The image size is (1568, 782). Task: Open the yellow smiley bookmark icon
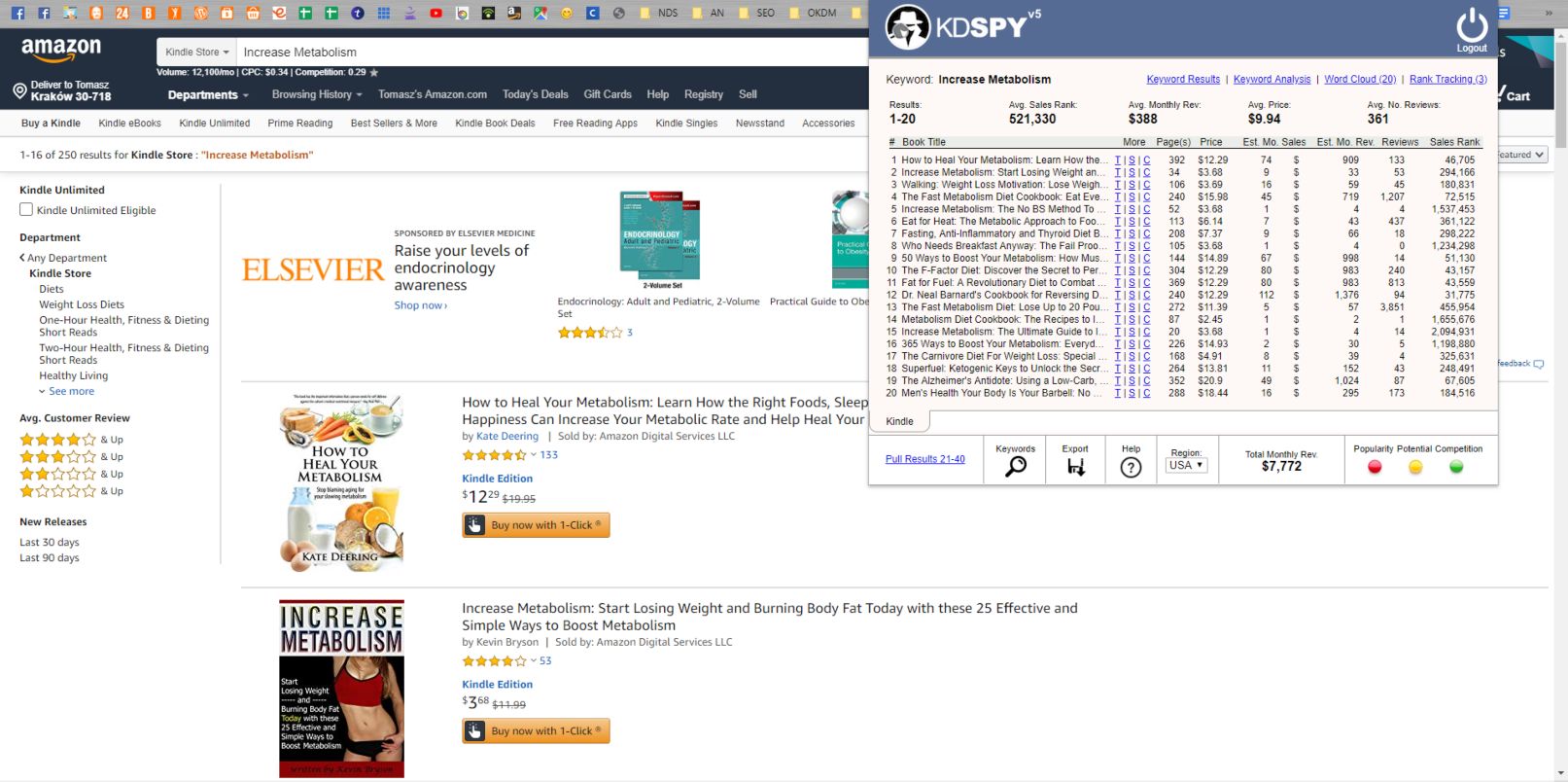point(567,13)
